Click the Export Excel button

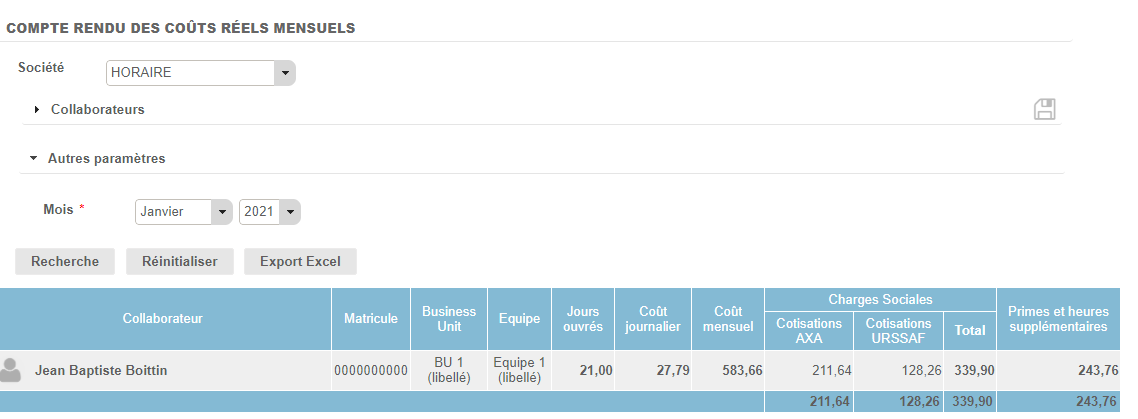(x=300, y=261)
